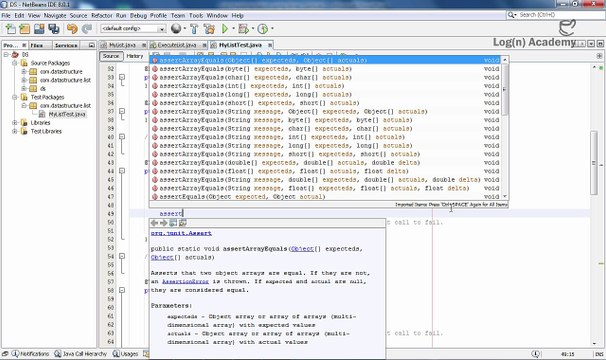
Task: Click the go to source icon in Javadoc popup
Action: 182,223
